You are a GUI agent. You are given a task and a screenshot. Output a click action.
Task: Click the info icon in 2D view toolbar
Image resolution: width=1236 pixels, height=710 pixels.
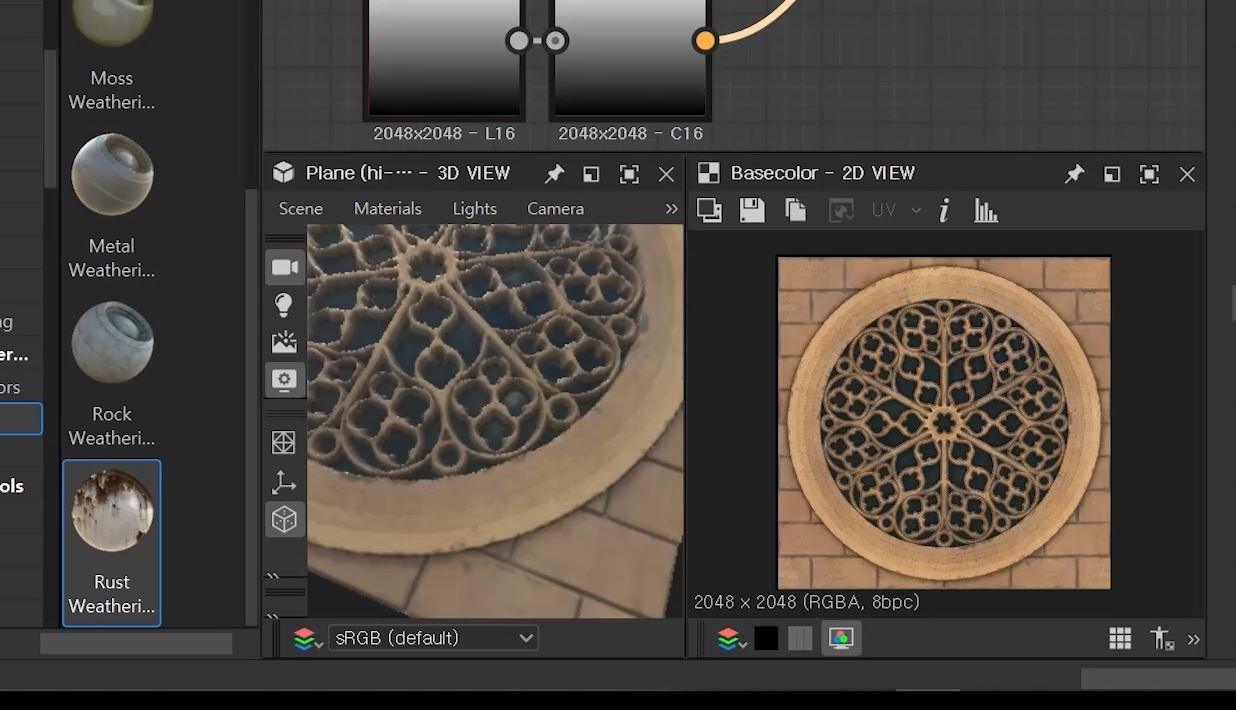coord(943,210)
